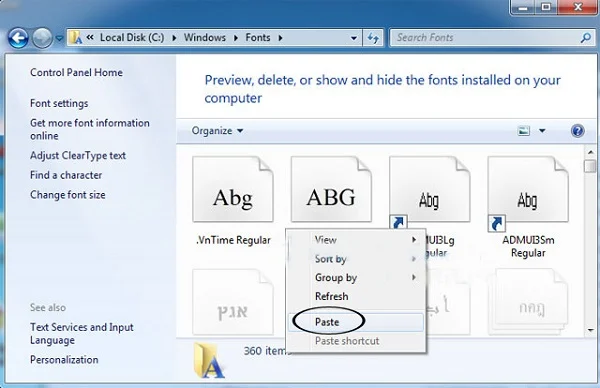Click the search magnifier icon
The width and height of the screenshot is (600, 388).
(x=585, y=37)
